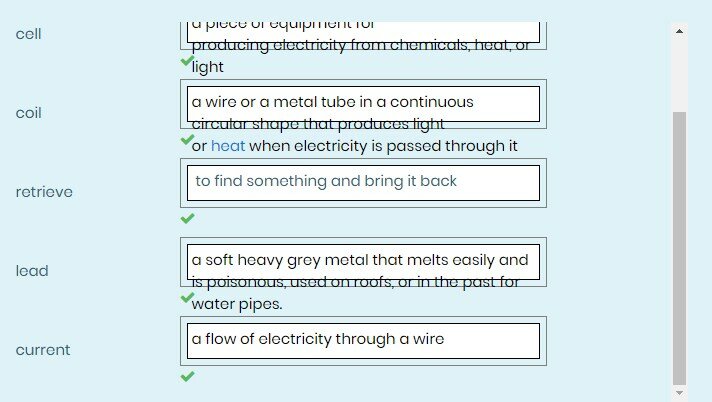Select the "to find something" retrieve field
This screenshot has width=712, height=402.
(365, 182)
